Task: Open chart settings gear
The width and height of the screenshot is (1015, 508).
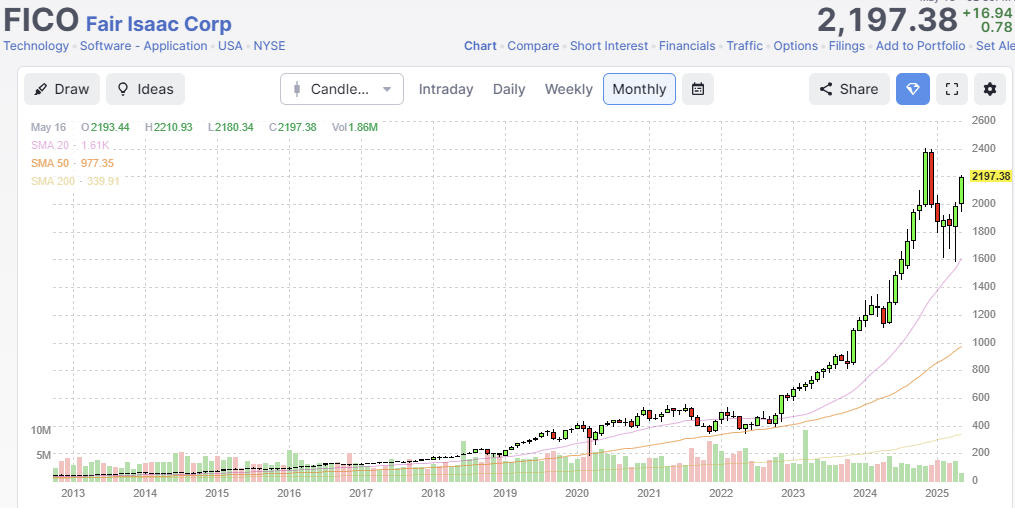Action: (990, 89)
